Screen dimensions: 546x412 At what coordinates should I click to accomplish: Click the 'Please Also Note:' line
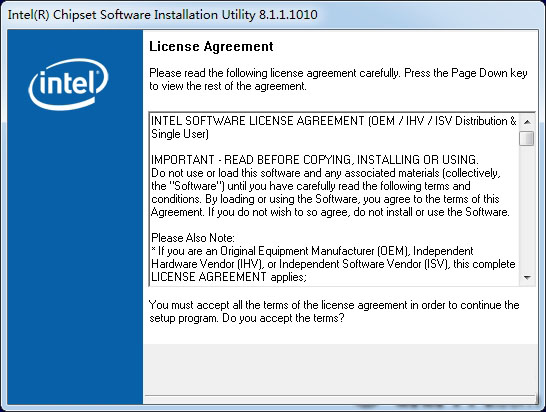(x=193, y=238)
